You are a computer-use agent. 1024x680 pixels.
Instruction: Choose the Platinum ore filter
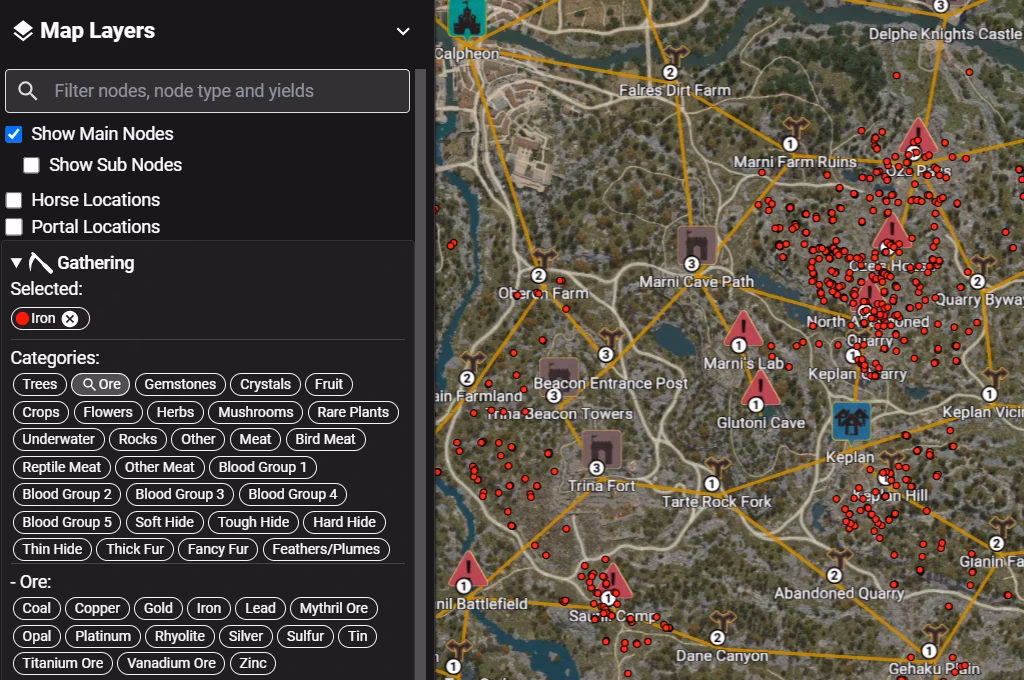point(103,636)
